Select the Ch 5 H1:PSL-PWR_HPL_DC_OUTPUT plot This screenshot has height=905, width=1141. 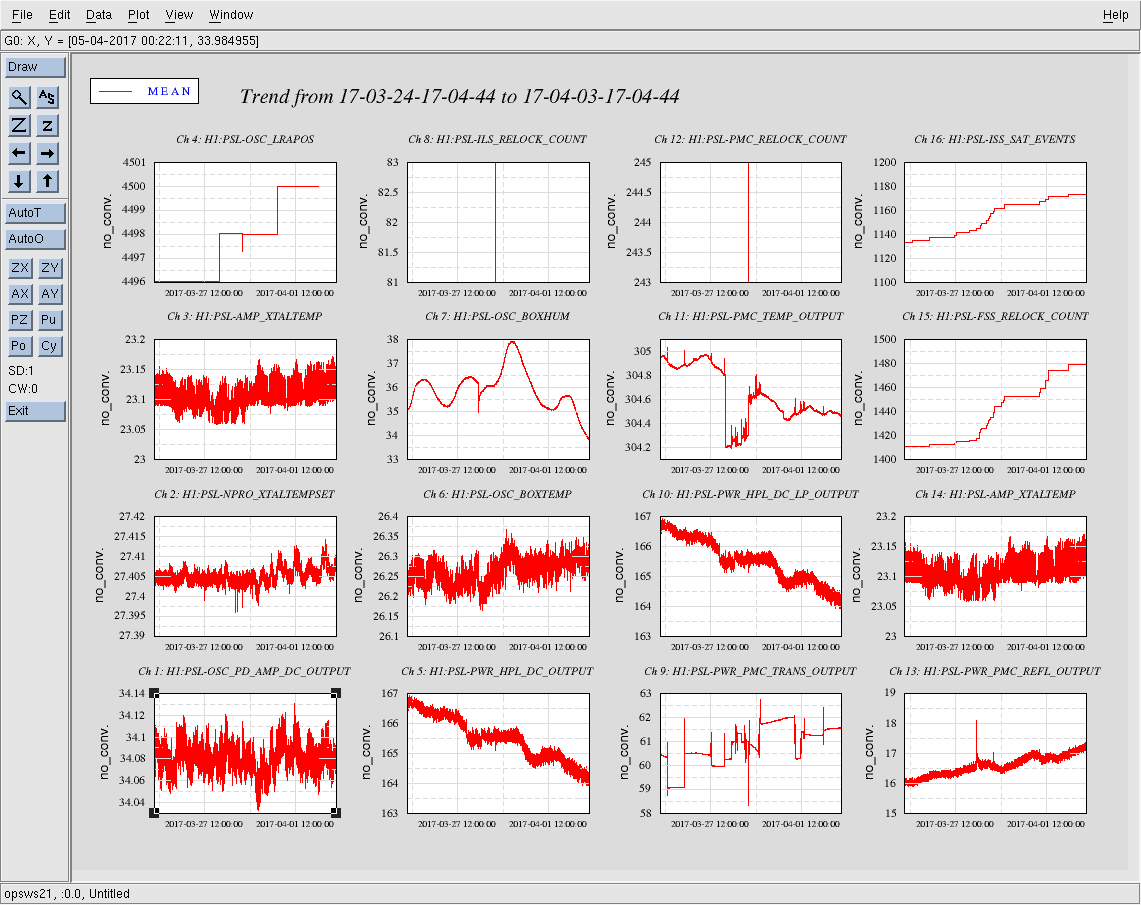point(498,753)
